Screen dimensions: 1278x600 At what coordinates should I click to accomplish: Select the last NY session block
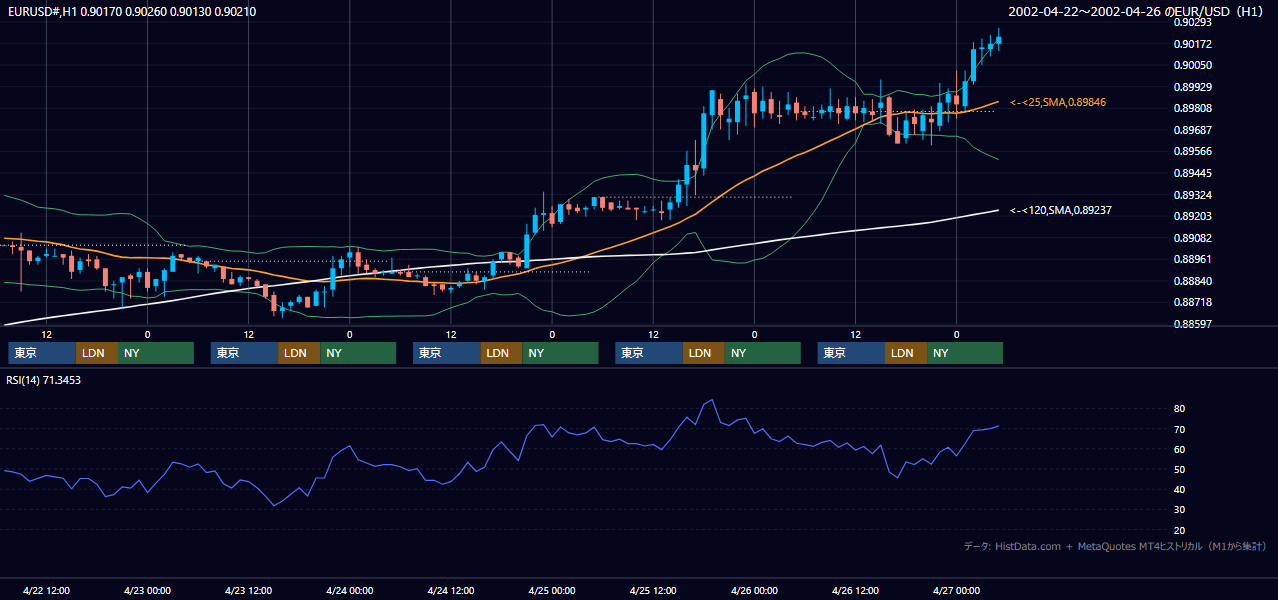tap(965, 353)
